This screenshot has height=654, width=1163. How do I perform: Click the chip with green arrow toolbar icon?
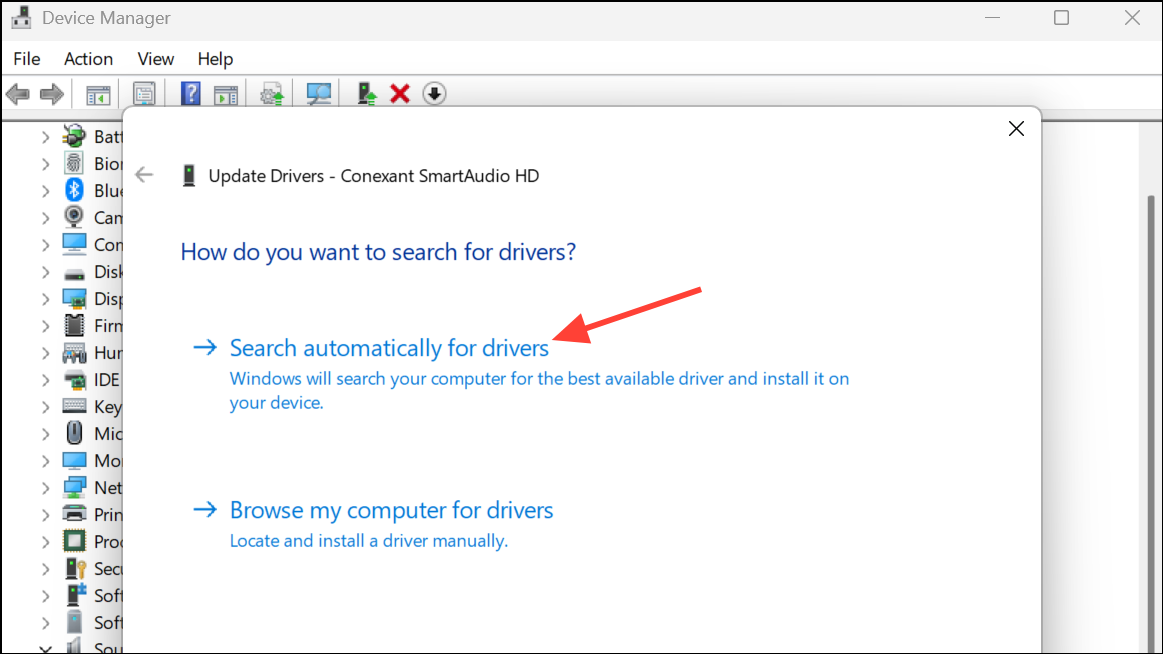[x=272, y=95]
